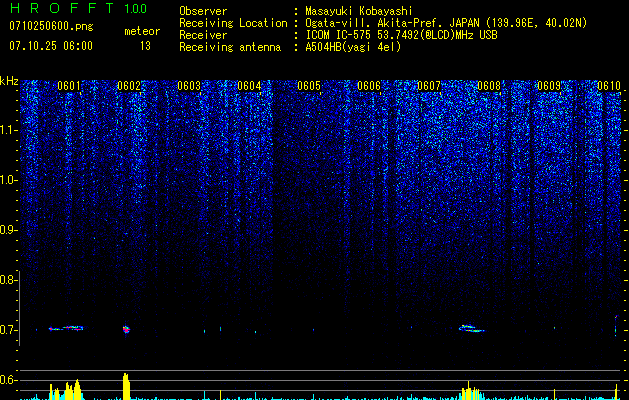Click the 0610 time marker
629x400 pixels.
609,86
